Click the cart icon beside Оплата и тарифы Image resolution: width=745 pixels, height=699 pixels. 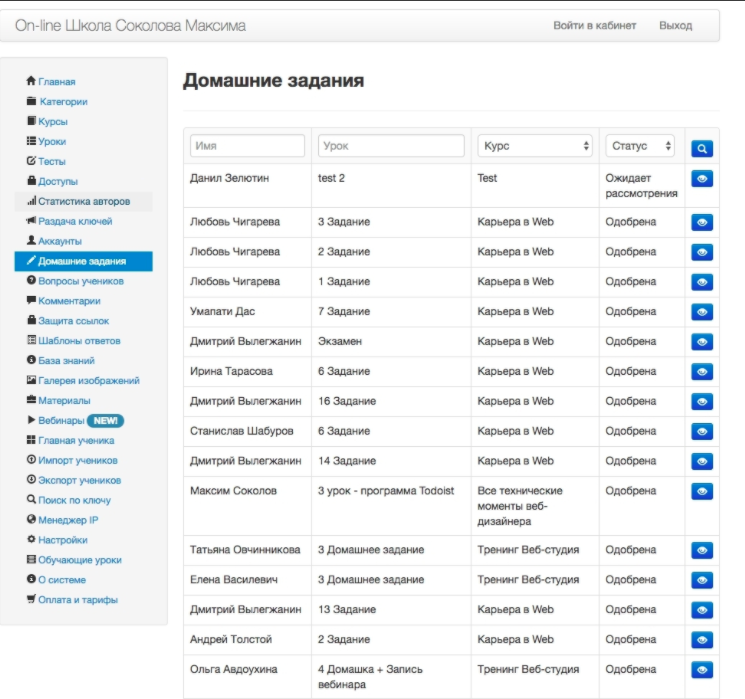31,599
